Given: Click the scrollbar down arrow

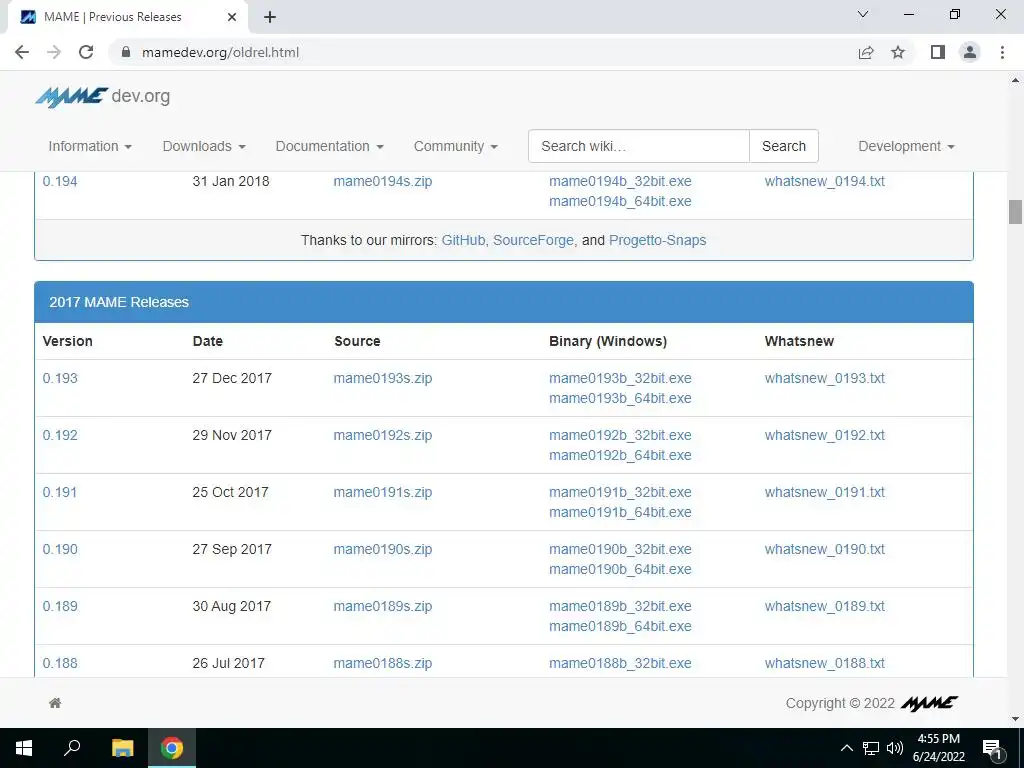Looking at the screenshot, I should point(1015,719).
